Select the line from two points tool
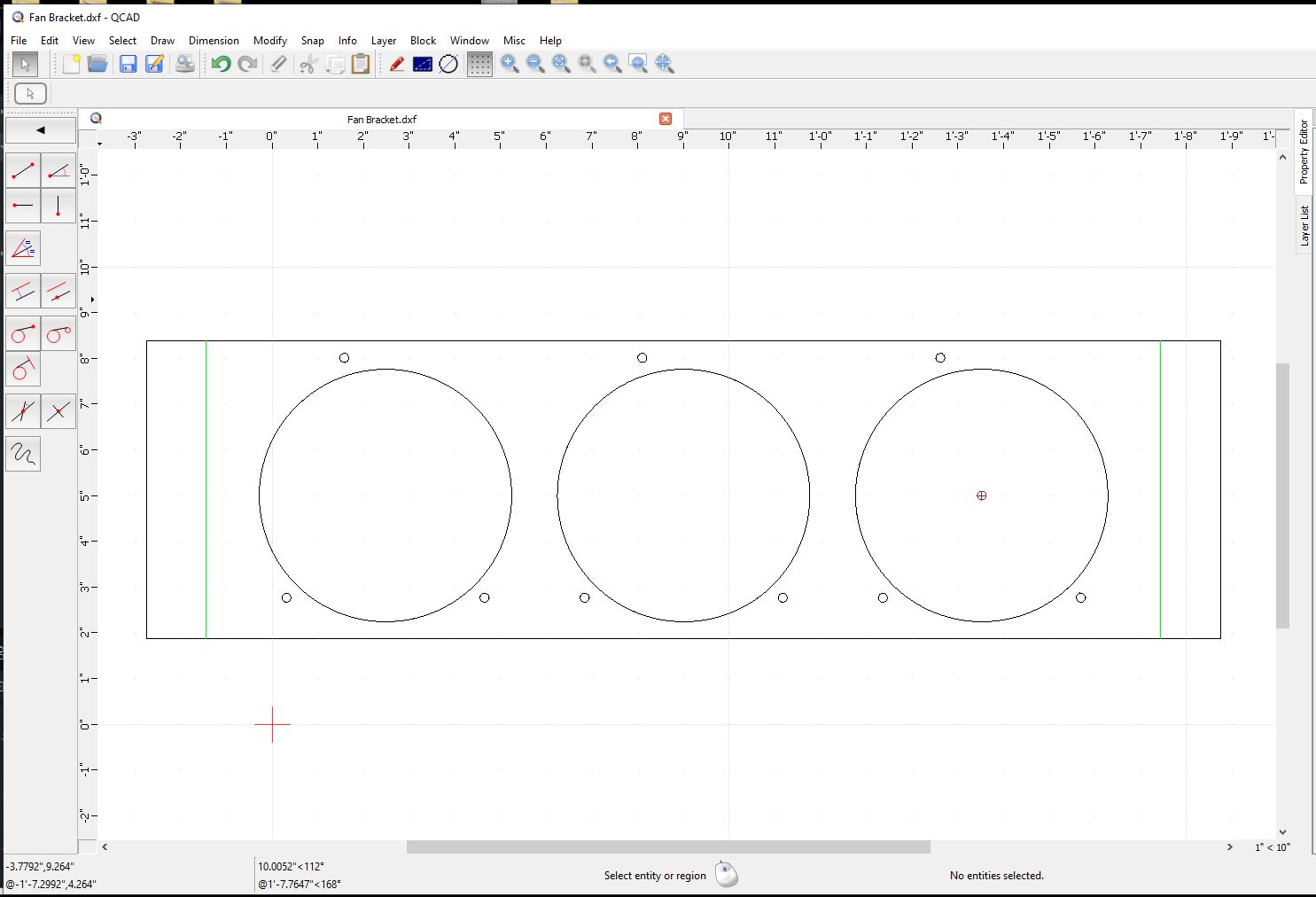1316x897 pixels. pos(23,170)
